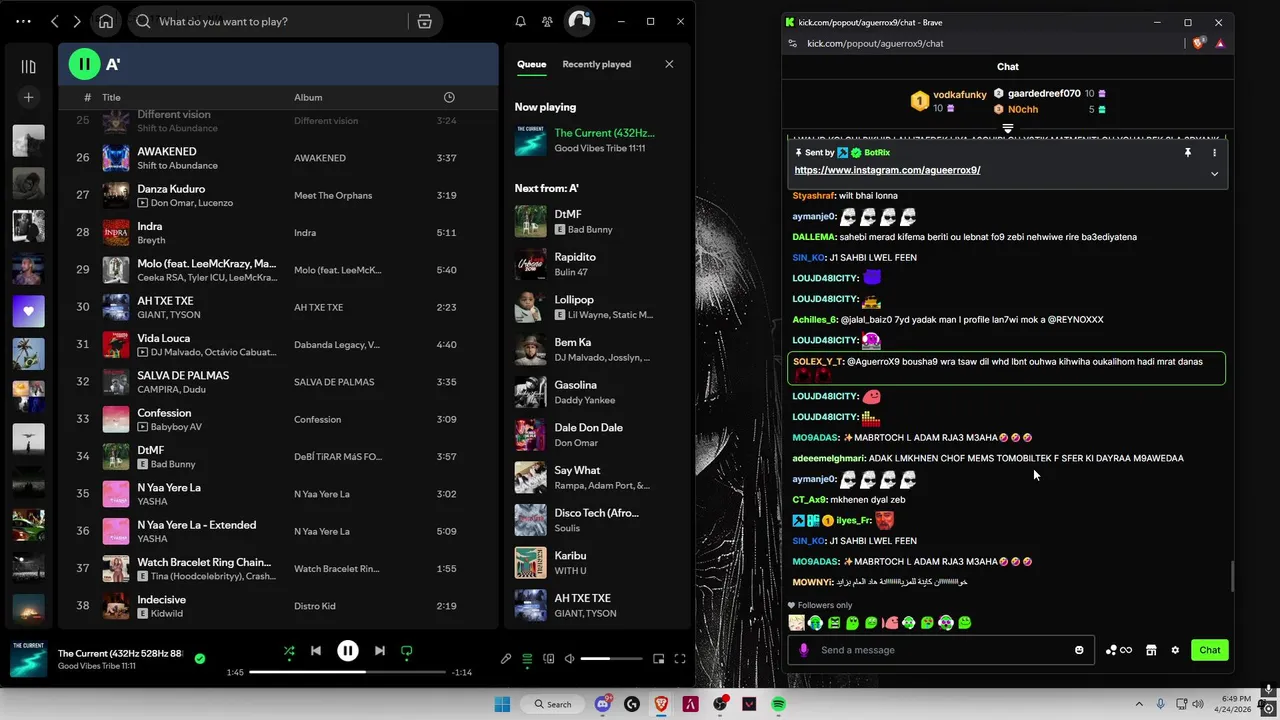This screenshot has height=720, width=1280.
Task: Open Spotify three-dot menu at top left
Action: point(24,21)
